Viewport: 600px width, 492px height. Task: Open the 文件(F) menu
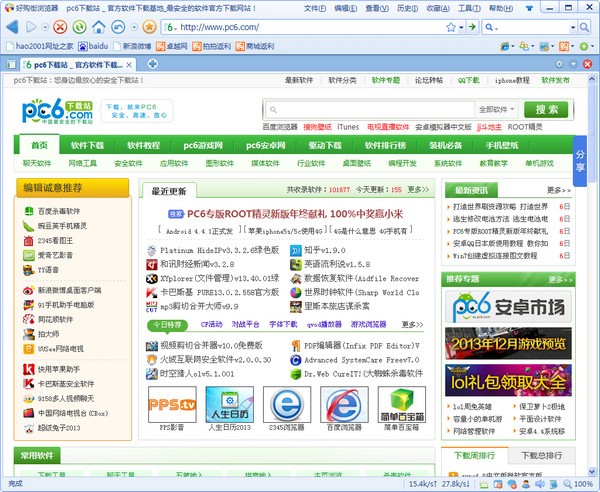coord(315,8)
